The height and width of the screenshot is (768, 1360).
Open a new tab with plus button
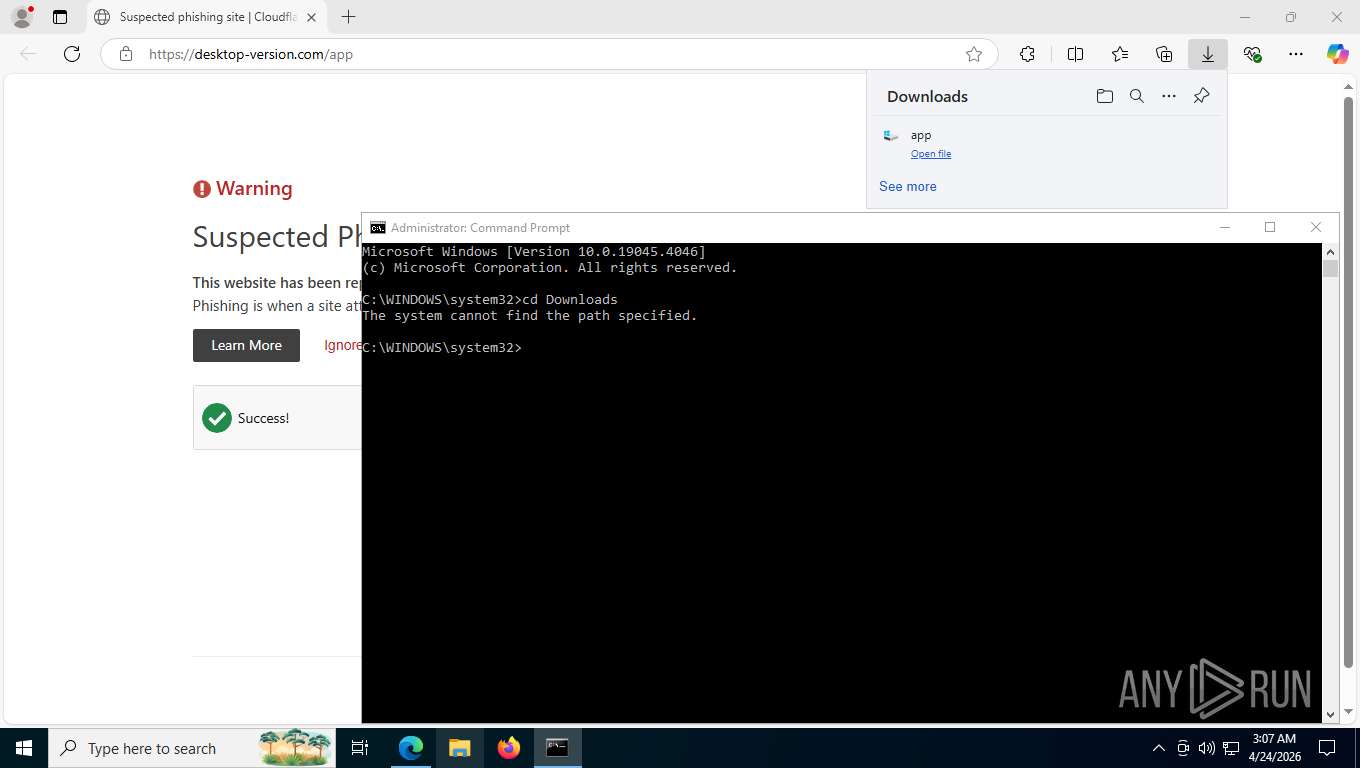(x=348, y=17)
